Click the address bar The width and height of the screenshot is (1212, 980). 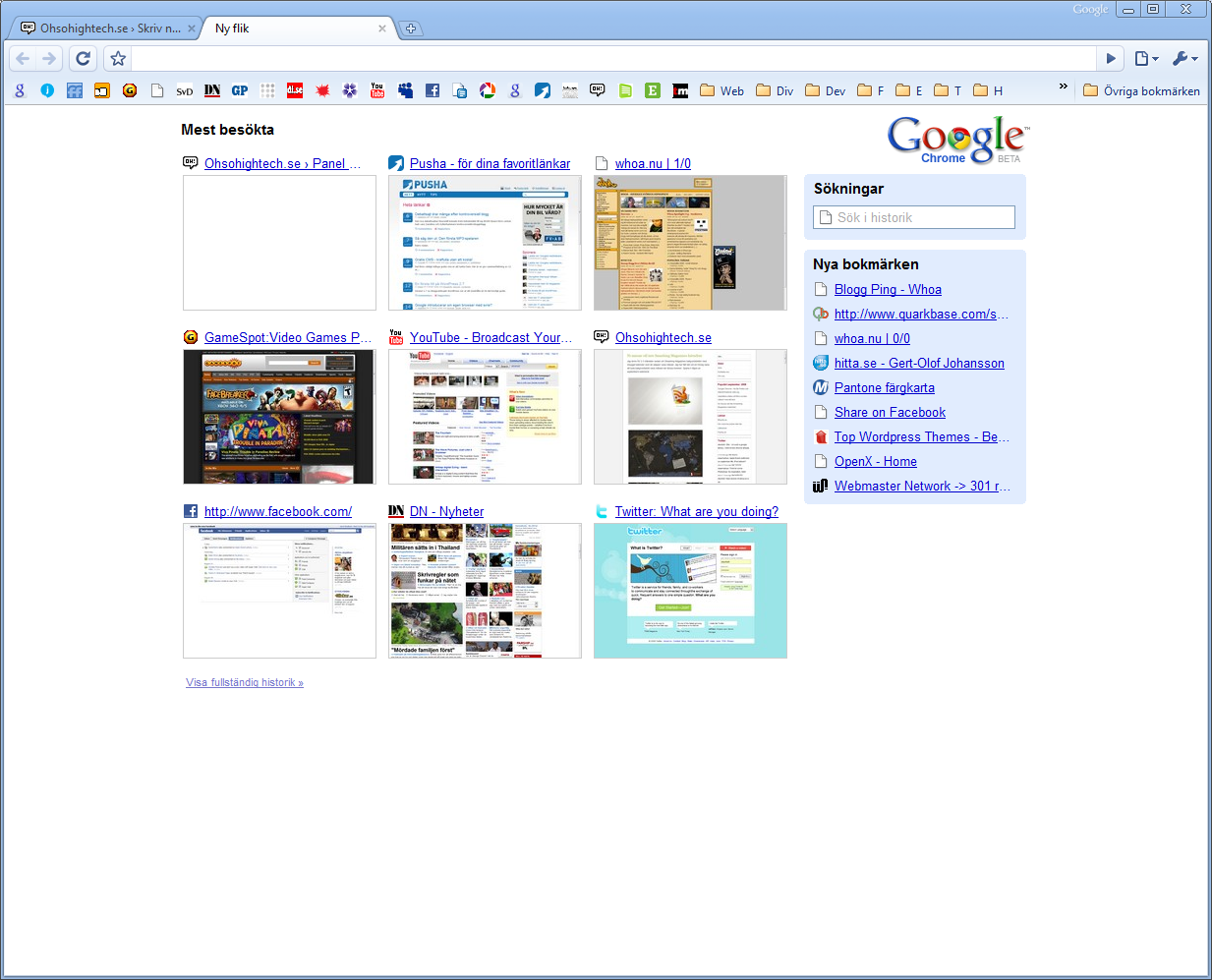(x=614, y=59)
